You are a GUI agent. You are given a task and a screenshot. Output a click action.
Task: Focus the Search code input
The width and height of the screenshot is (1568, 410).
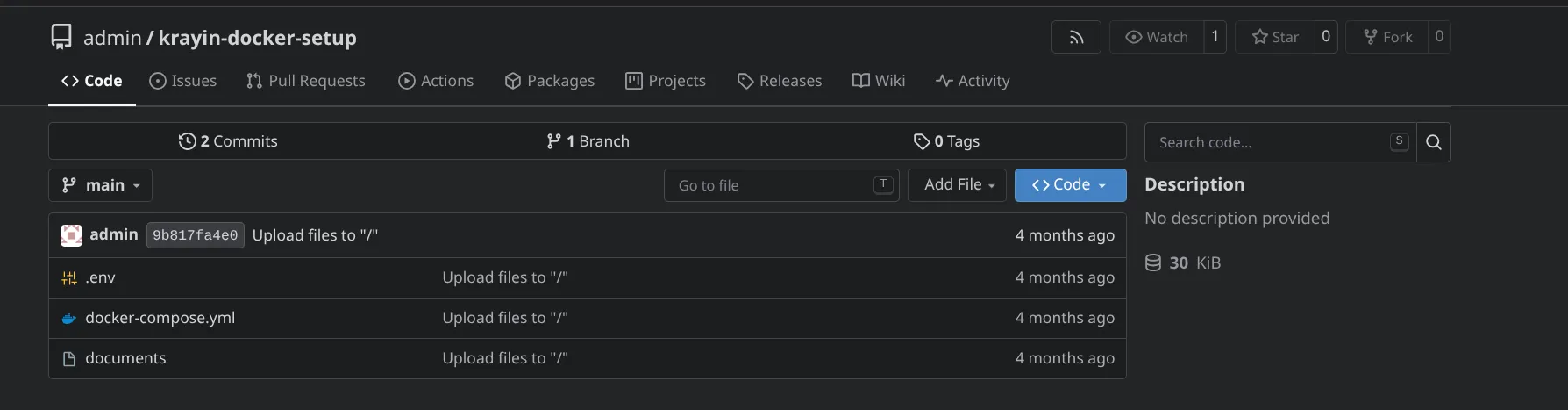point(1280,142)
